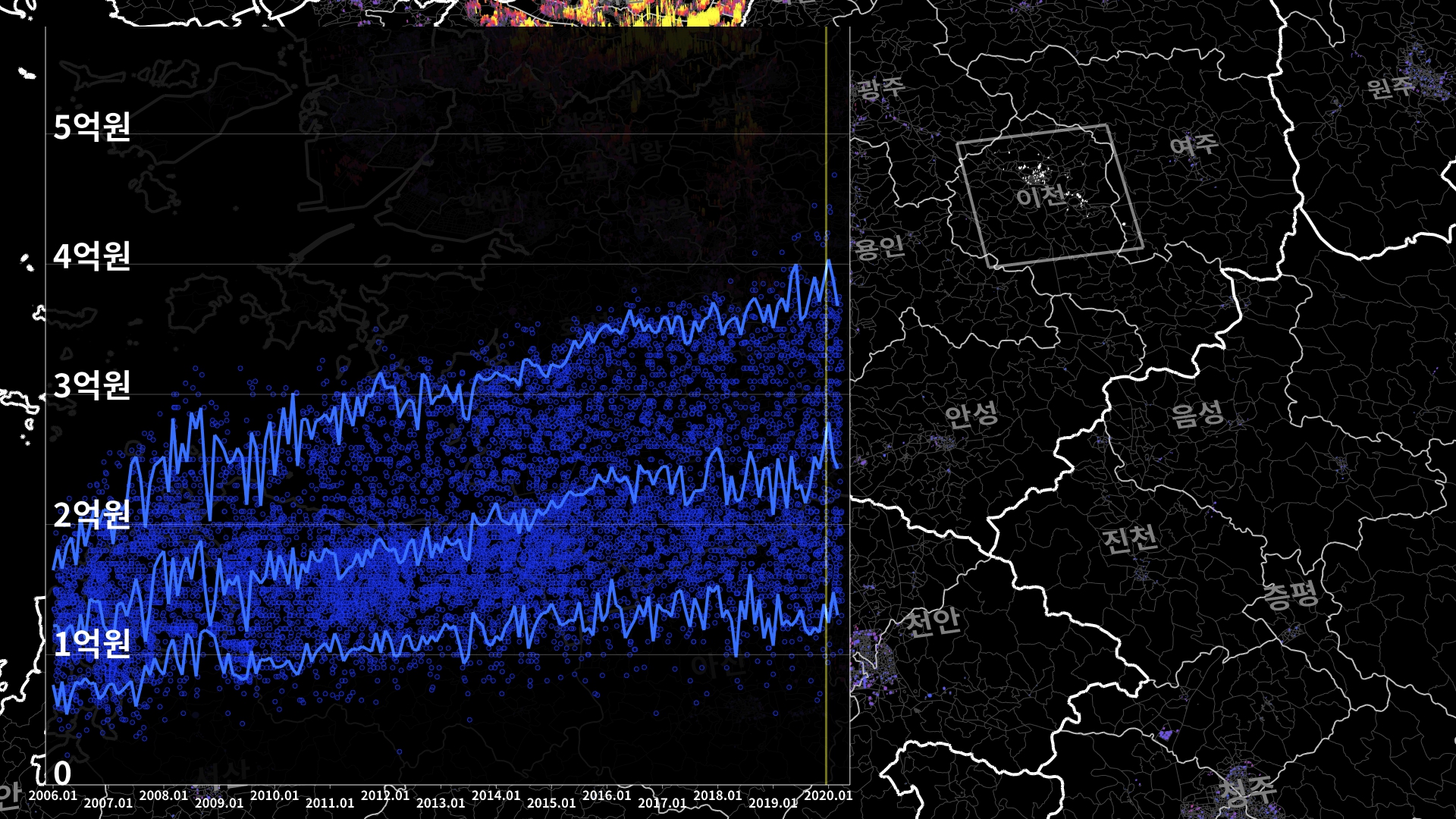
Task: Click the 5억원 price axis label
Action: [92, 126]
